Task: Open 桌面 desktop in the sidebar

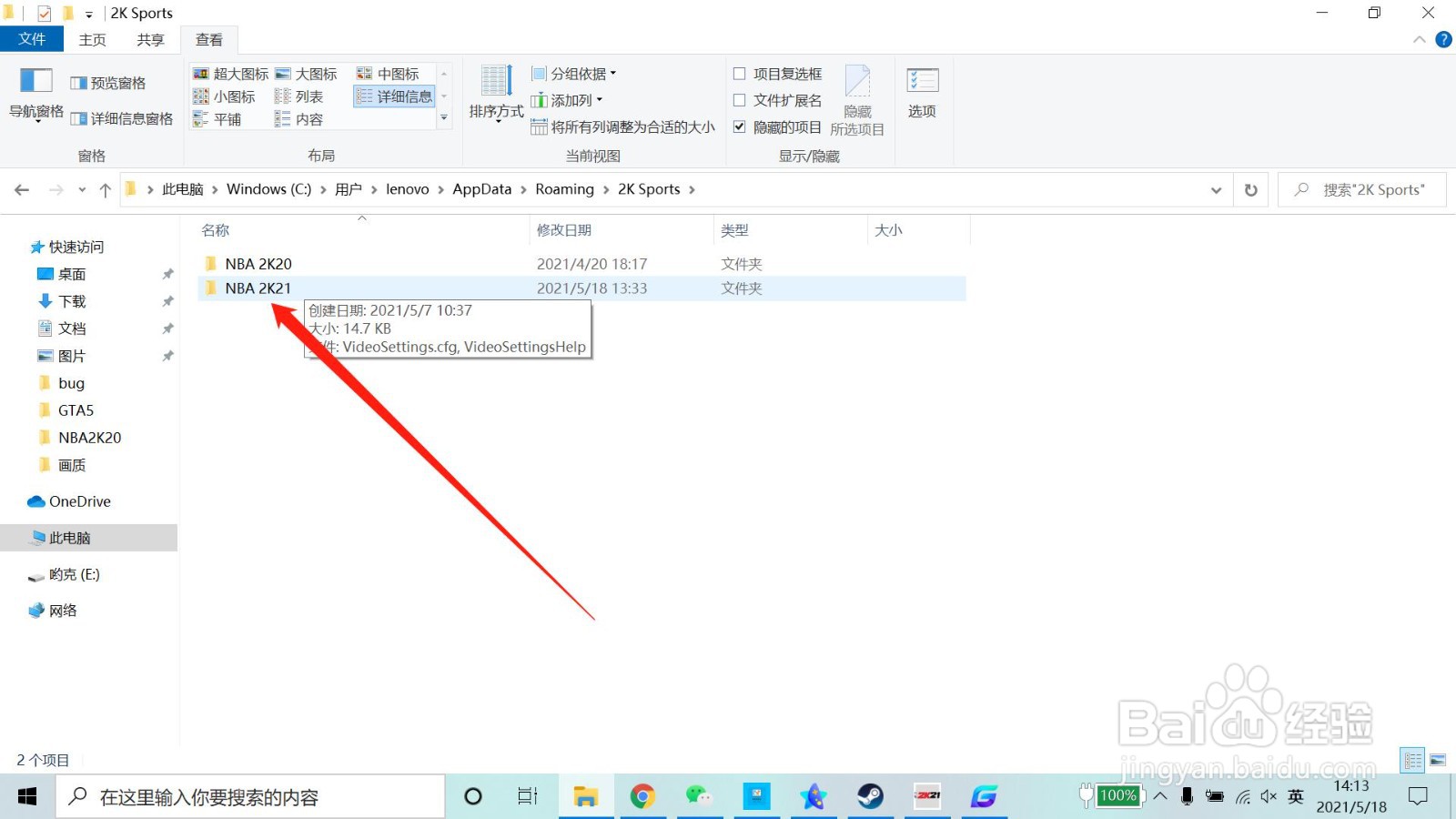Action: 72,274
